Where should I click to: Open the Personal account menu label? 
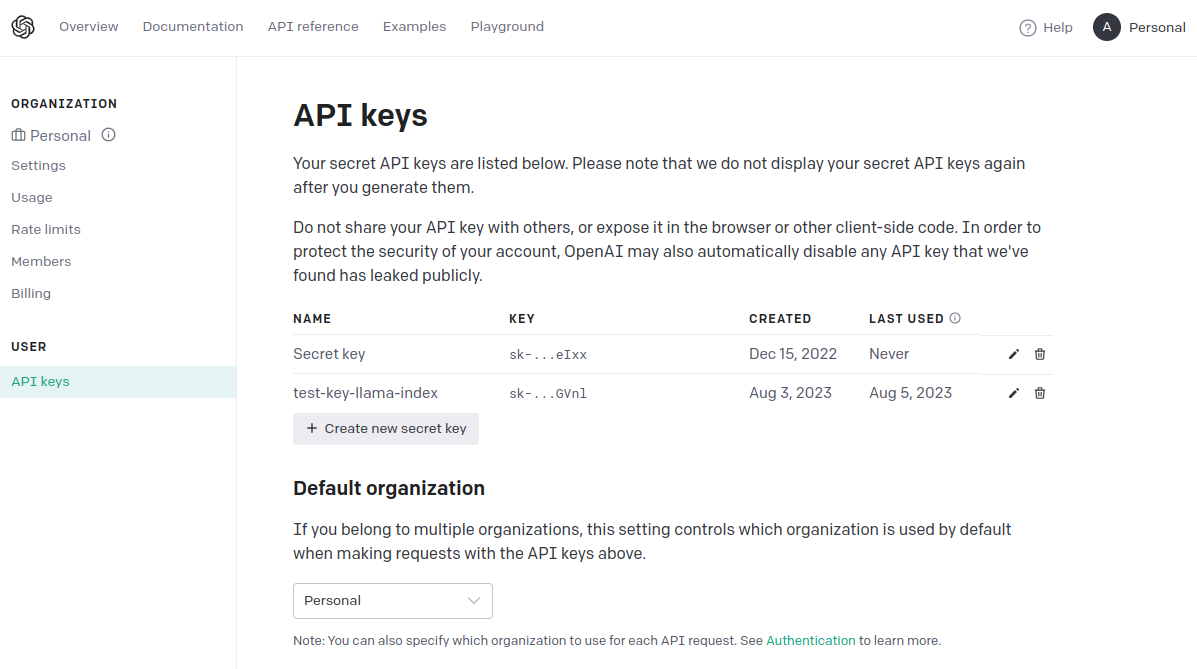point(1157,27)
